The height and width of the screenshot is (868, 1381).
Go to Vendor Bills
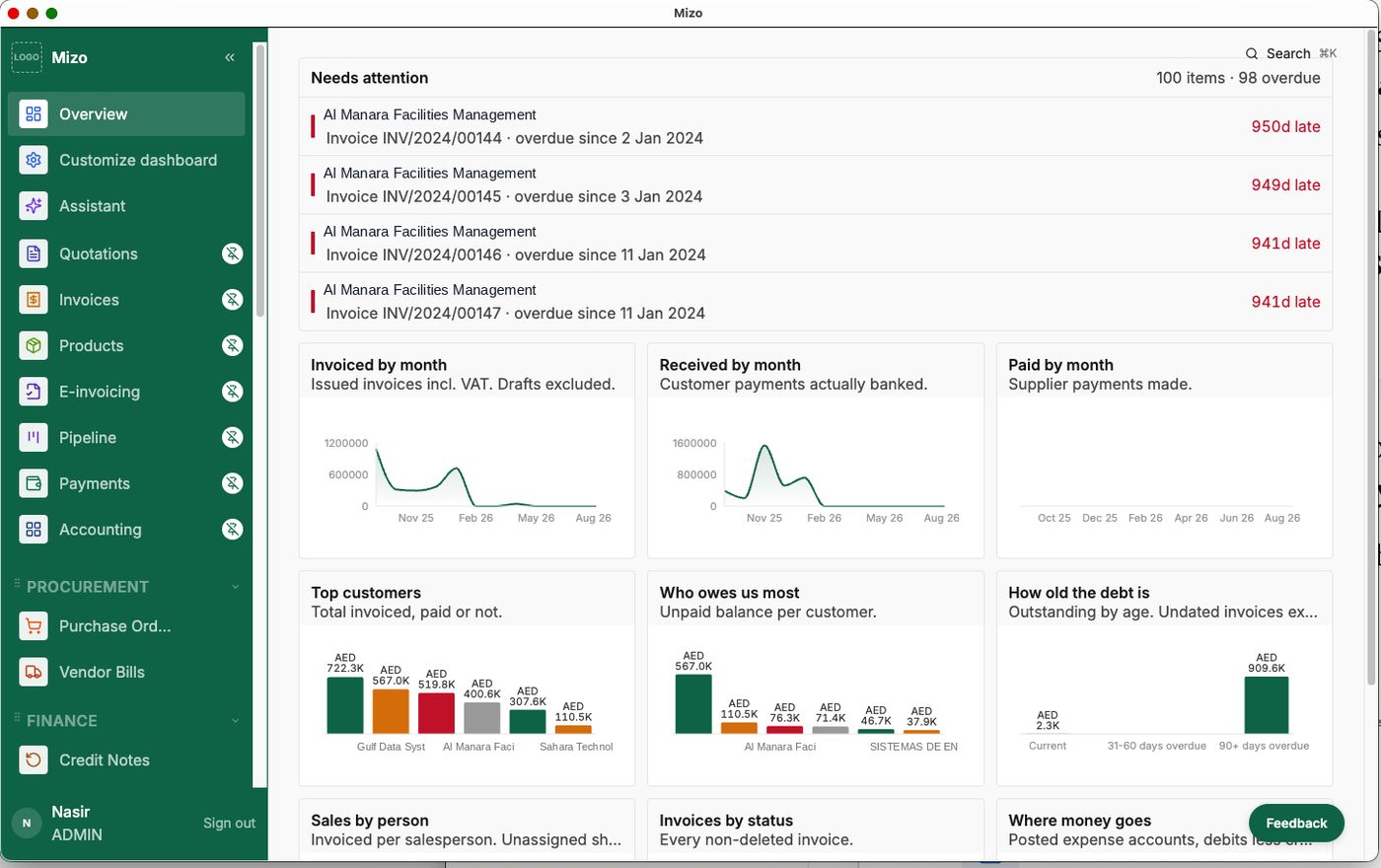pyautogui.click(x=126, y=672)
